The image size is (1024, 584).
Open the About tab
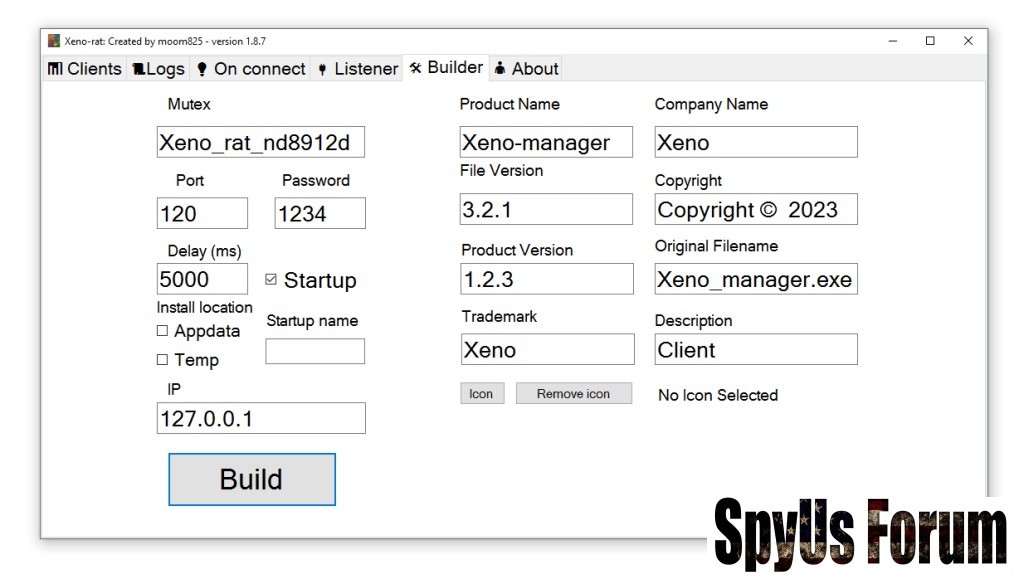(526, 69)
